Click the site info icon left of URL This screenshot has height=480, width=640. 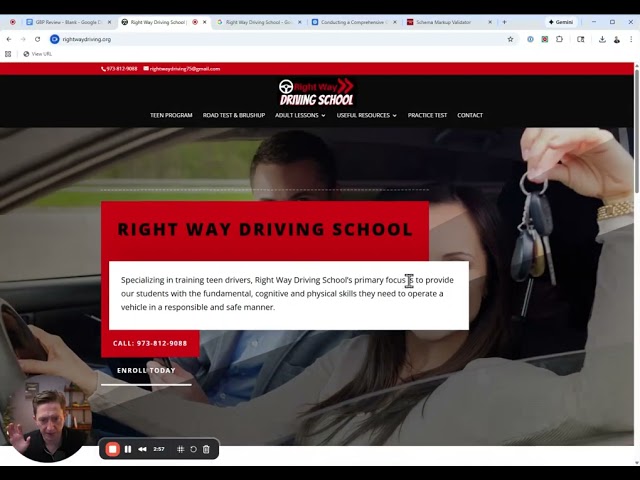click(55, 39)
